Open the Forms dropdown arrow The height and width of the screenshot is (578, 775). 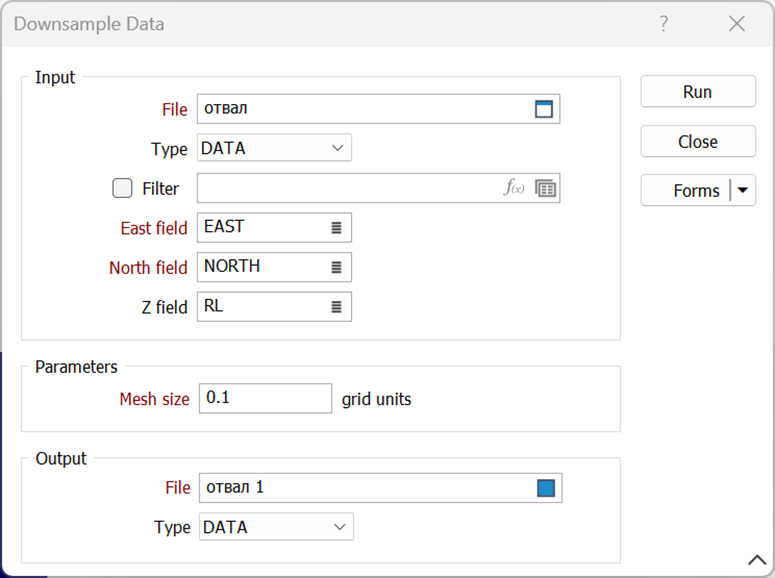click(x=742, y=190)
